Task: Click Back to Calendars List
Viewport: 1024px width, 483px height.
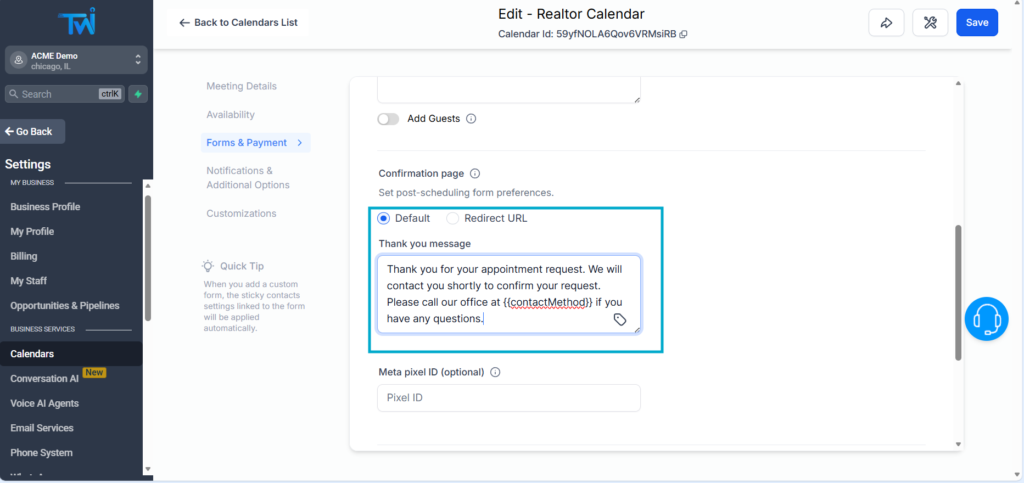Action: 238,22
